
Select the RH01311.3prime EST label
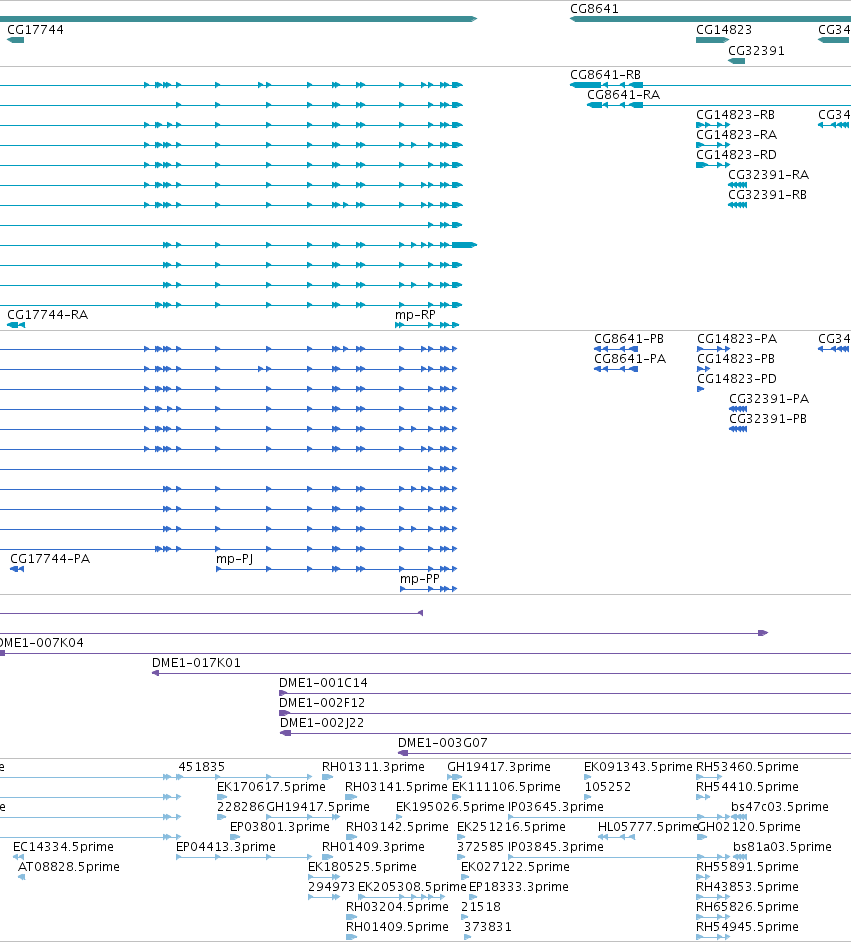[x=373, y=767]
